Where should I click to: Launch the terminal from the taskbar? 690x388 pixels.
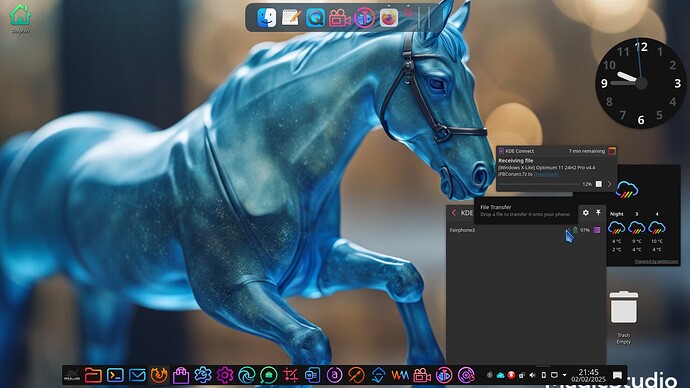coord(115,375)
